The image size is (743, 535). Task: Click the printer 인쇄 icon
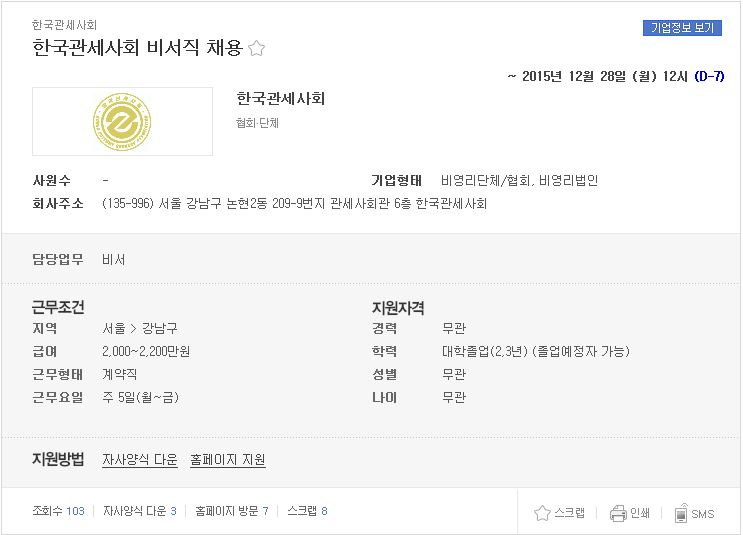click(618, 513)
